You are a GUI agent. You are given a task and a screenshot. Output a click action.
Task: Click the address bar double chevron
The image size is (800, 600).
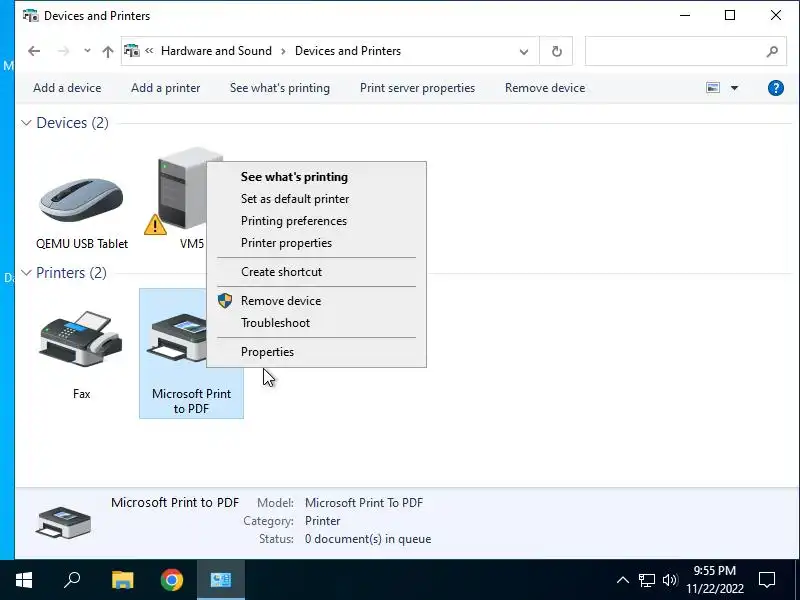[x=149, y=51]
